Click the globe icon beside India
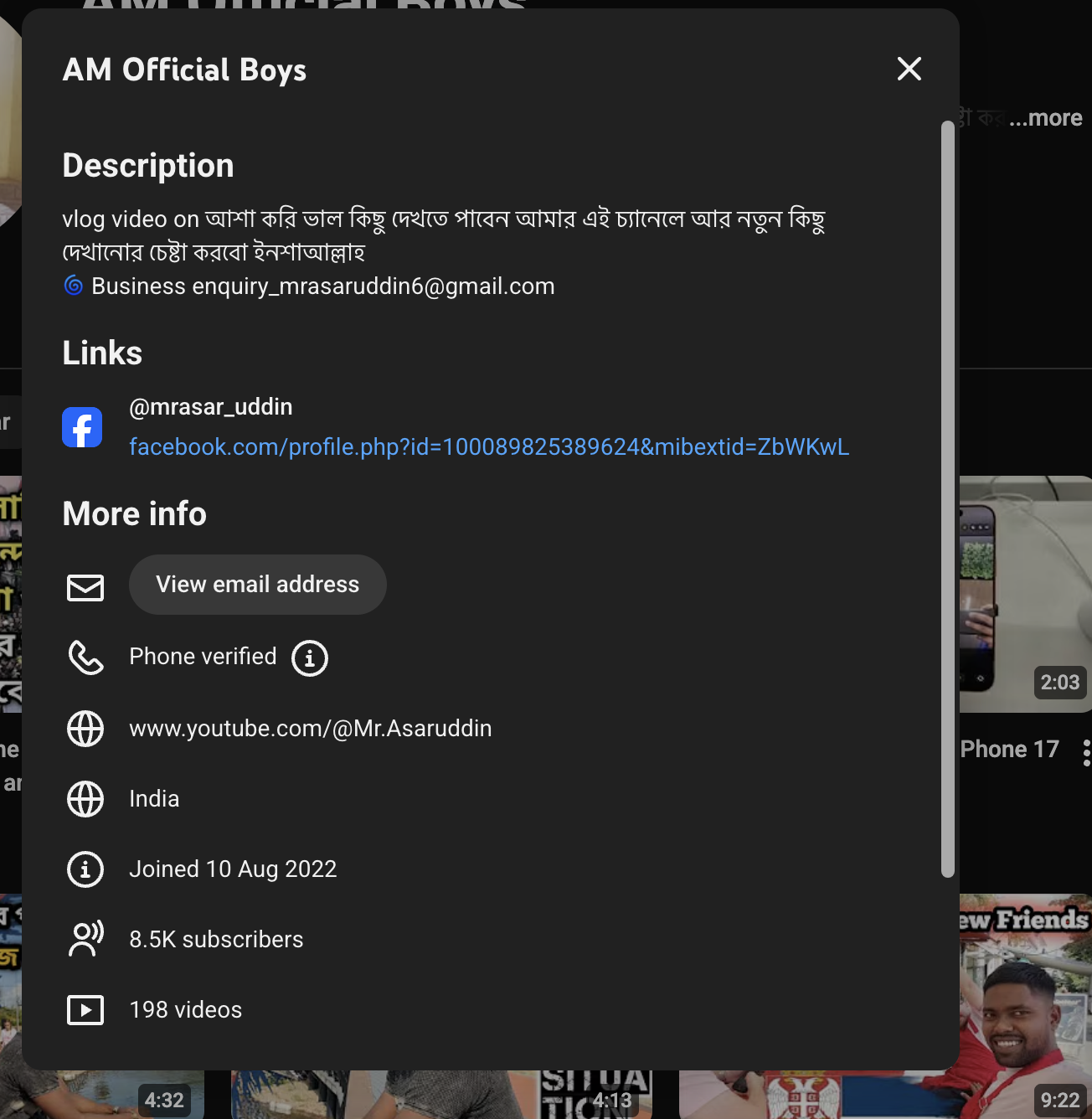 (85, 799)
